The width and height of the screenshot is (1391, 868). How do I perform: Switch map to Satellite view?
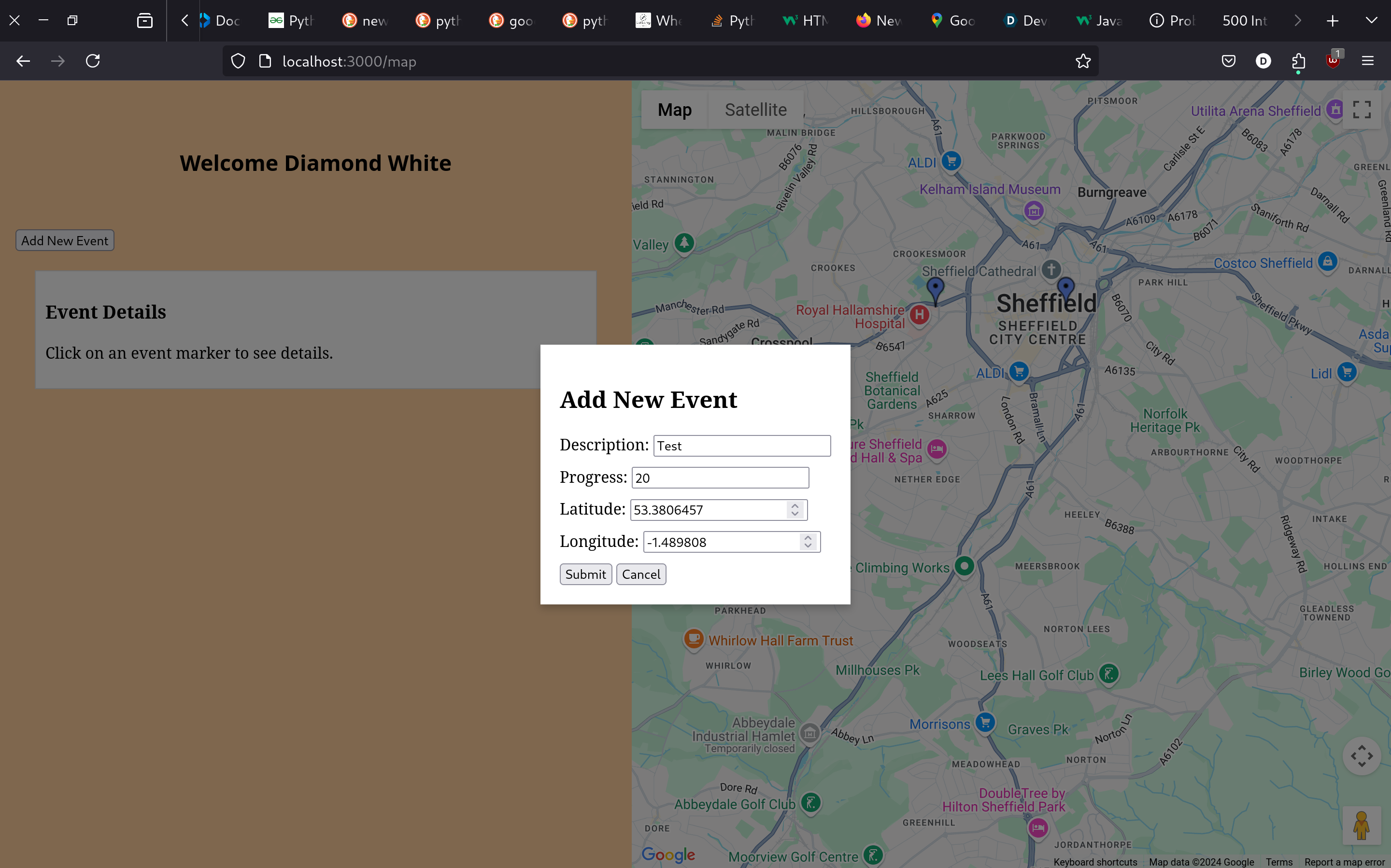[755, 110]
